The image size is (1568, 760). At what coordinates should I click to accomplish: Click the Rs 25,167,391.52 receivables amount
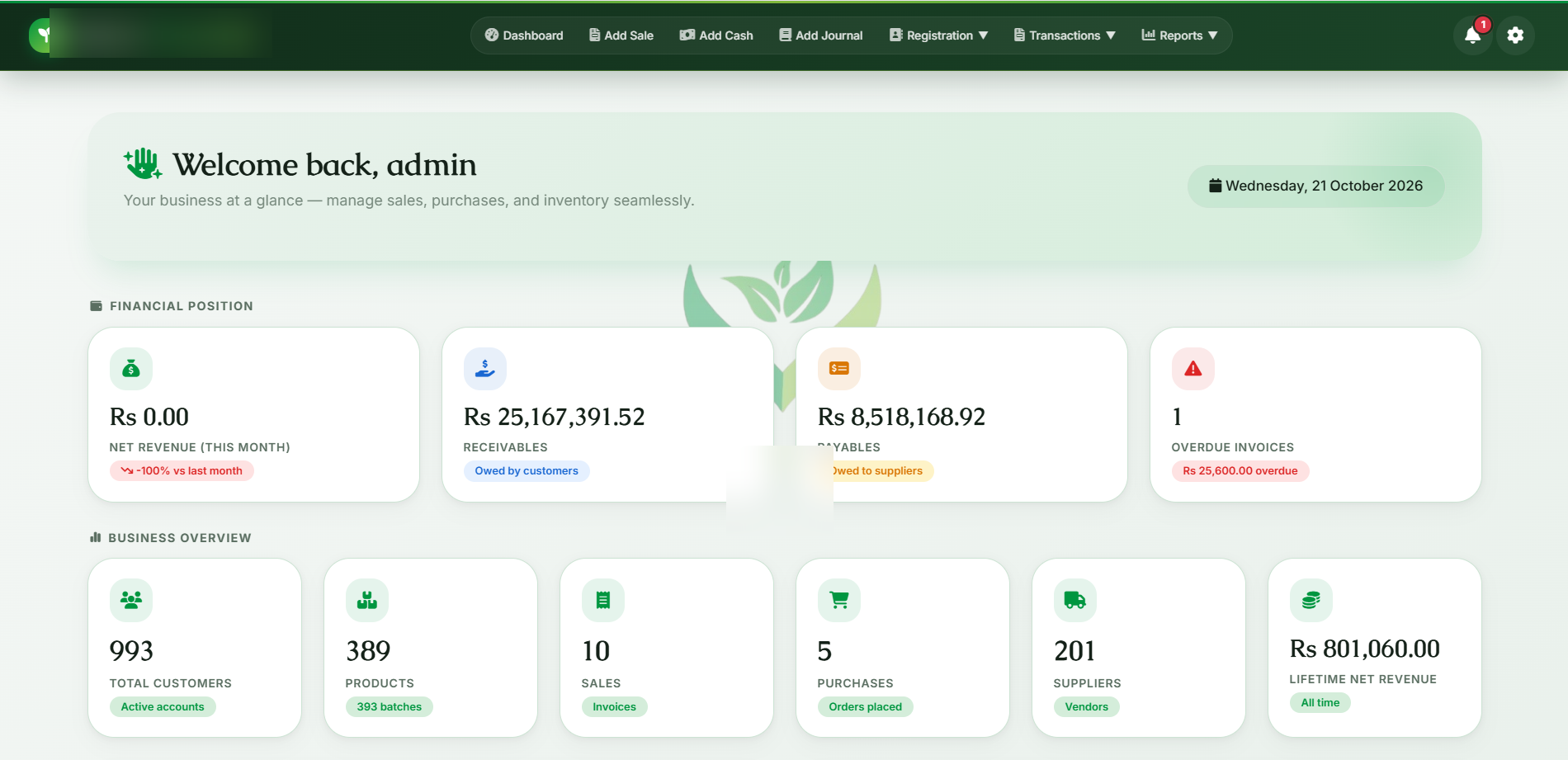pyautogui.click(x=555, y=417)
